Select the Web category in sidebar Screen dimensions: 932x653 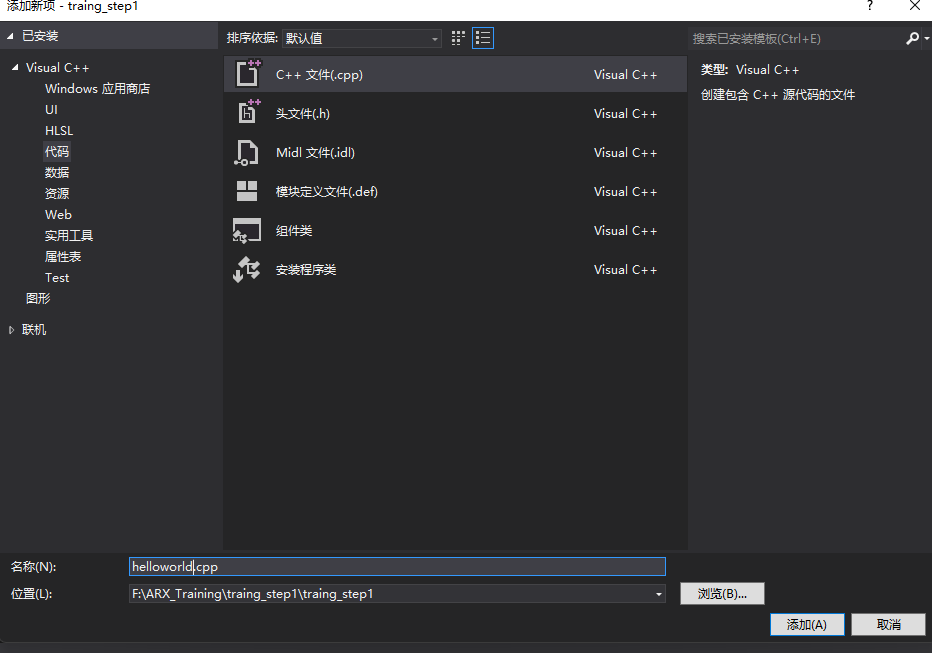click(58, 214)
